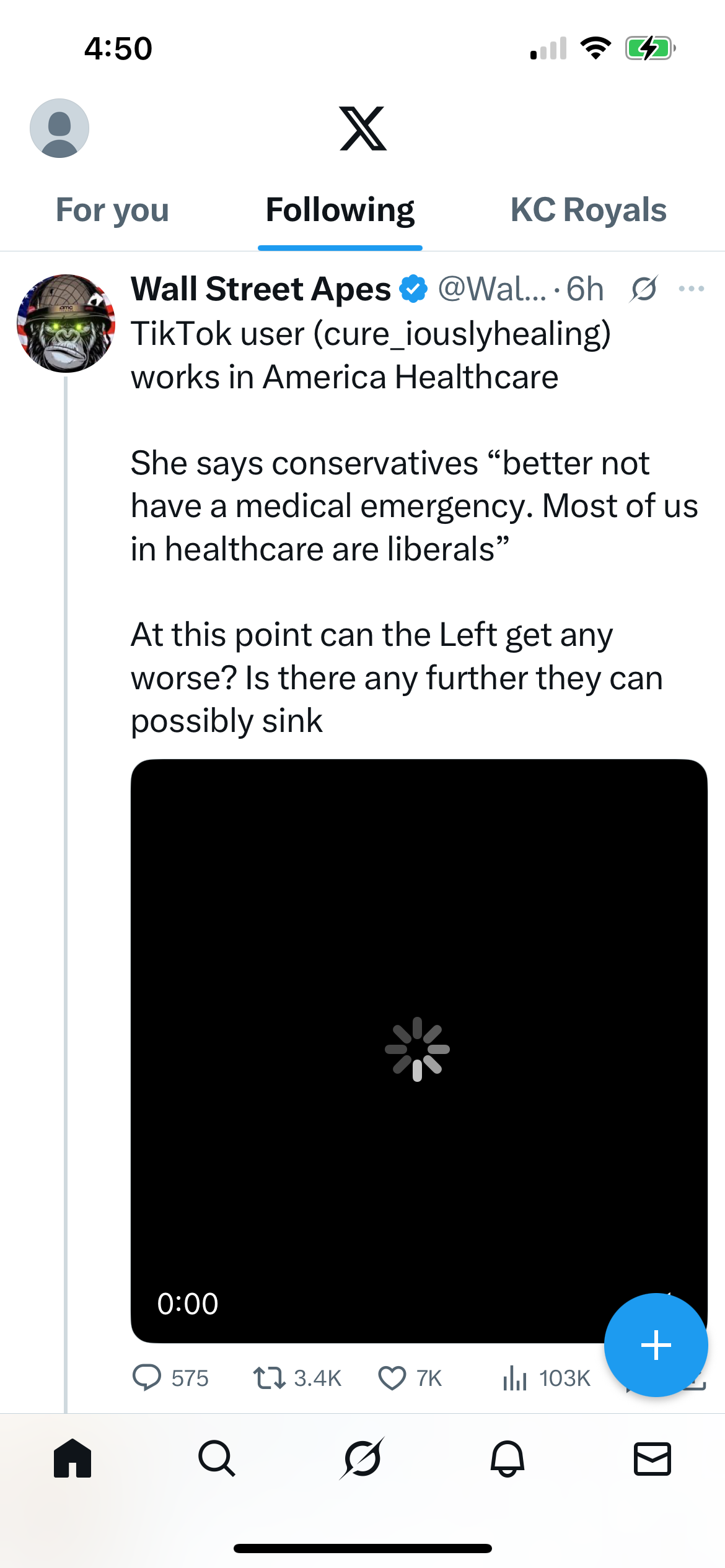View post analytics showing 103K views
725x1568 pixels.
click(516, 1378)
